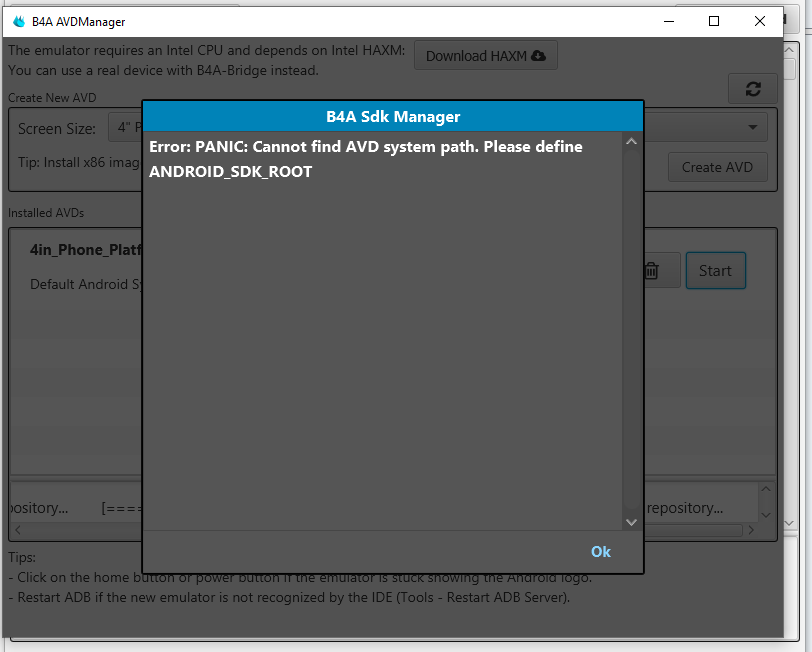The image size is (812, 652).
Task: Dismiss the error dialog with Ok
Action: coord(600,552)
